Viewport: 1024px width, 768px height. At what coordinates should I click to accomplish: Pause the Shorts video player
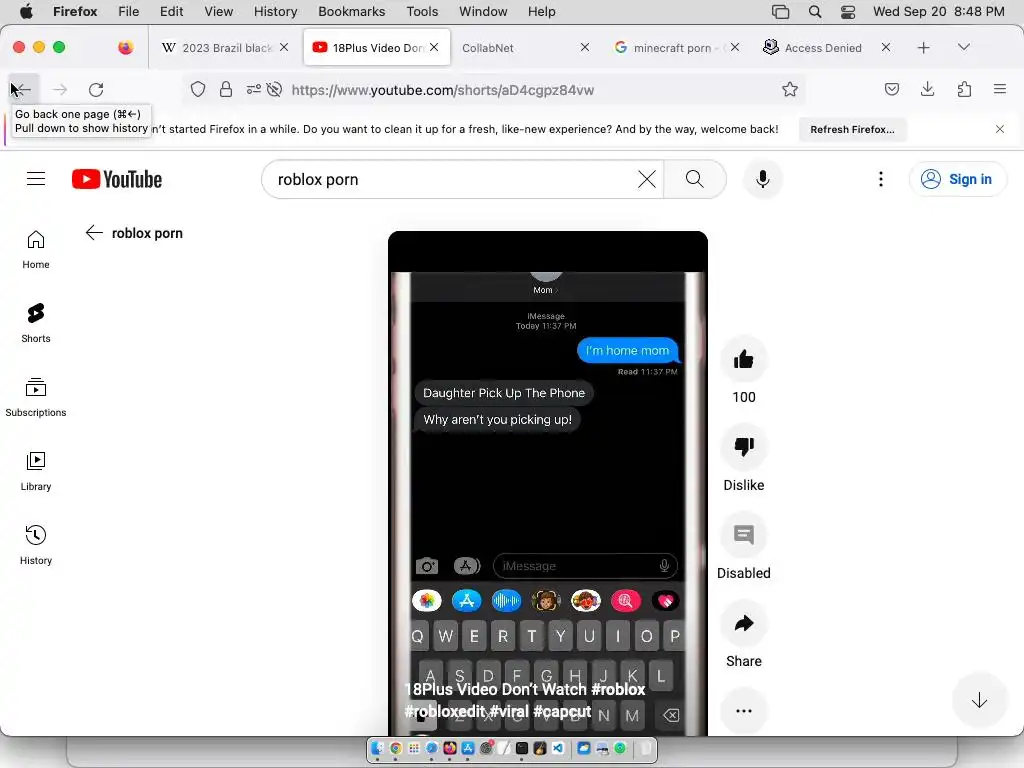point(547,483)
